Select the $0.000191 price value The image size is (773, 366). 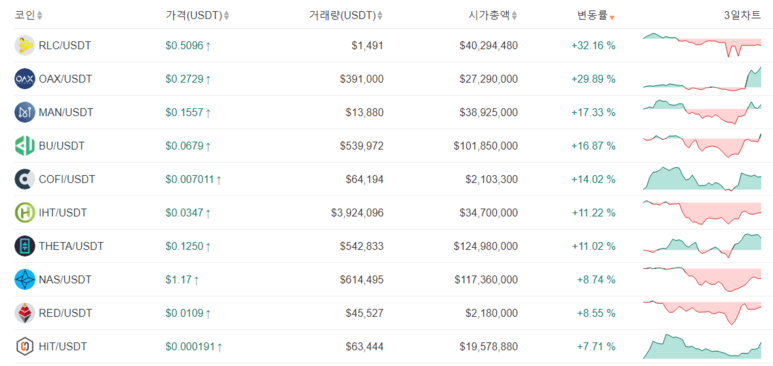190,346
